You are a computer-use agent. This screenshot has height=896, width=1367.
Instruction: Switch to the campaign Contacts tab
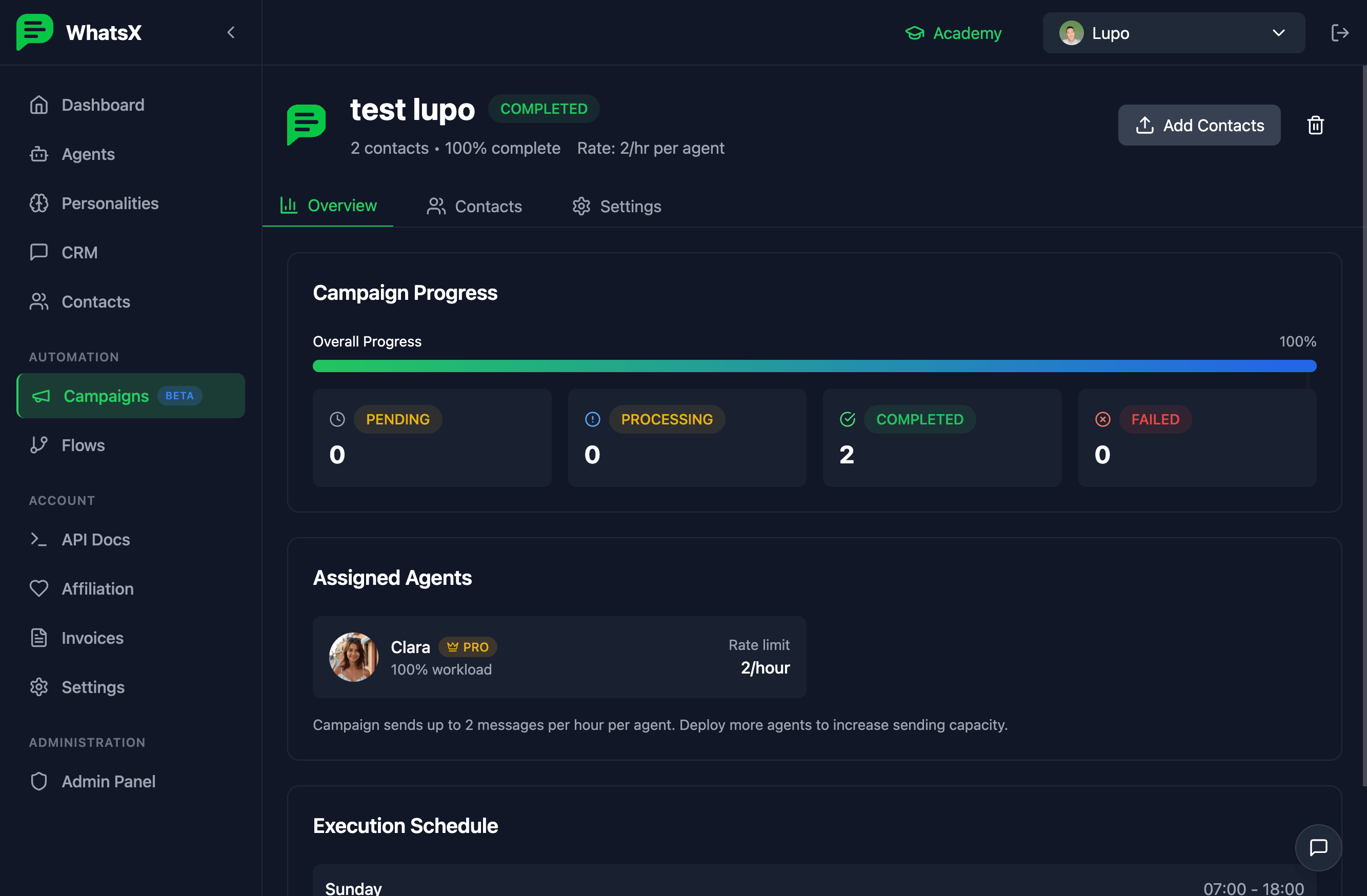click(x=474, y=206)
